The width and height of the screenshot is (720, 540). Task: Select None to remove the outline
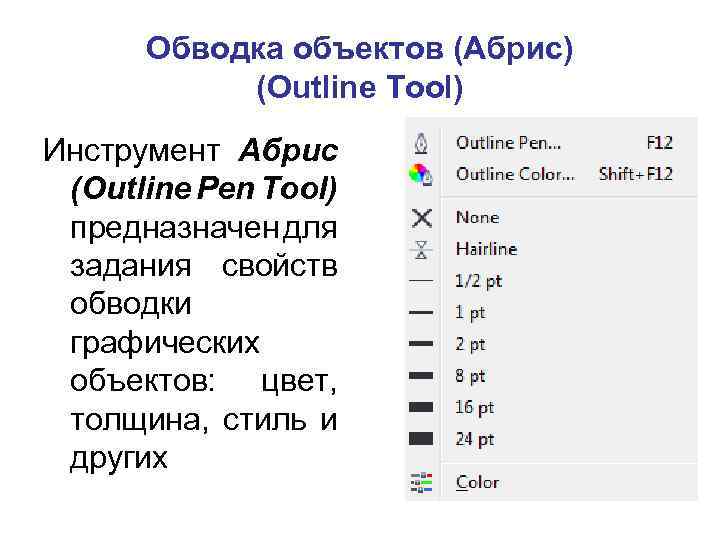tap(477, 217)
